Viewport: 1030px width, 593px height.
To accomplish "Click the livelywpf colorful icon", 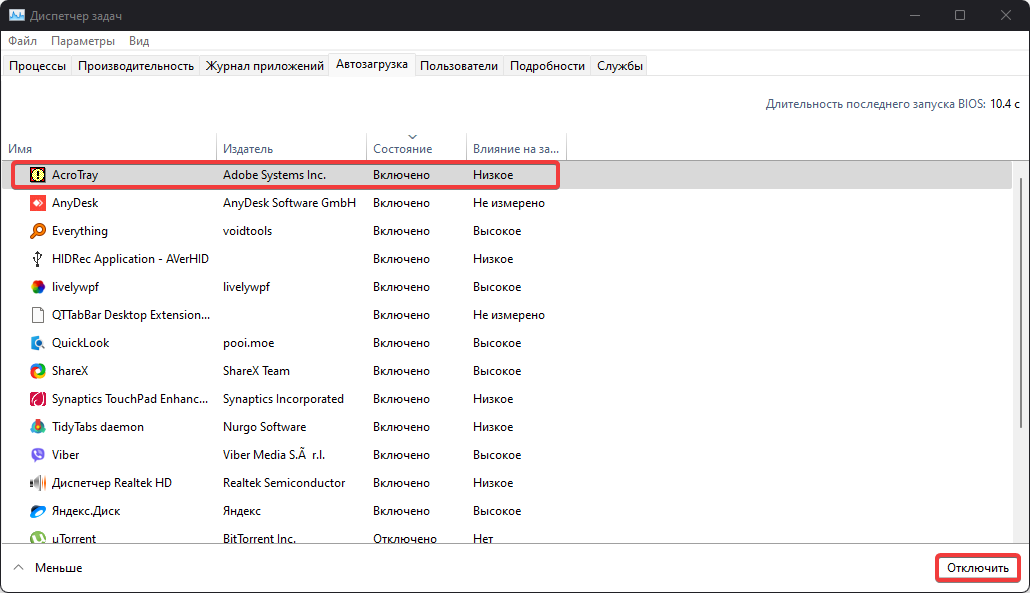I will (38, 287).
